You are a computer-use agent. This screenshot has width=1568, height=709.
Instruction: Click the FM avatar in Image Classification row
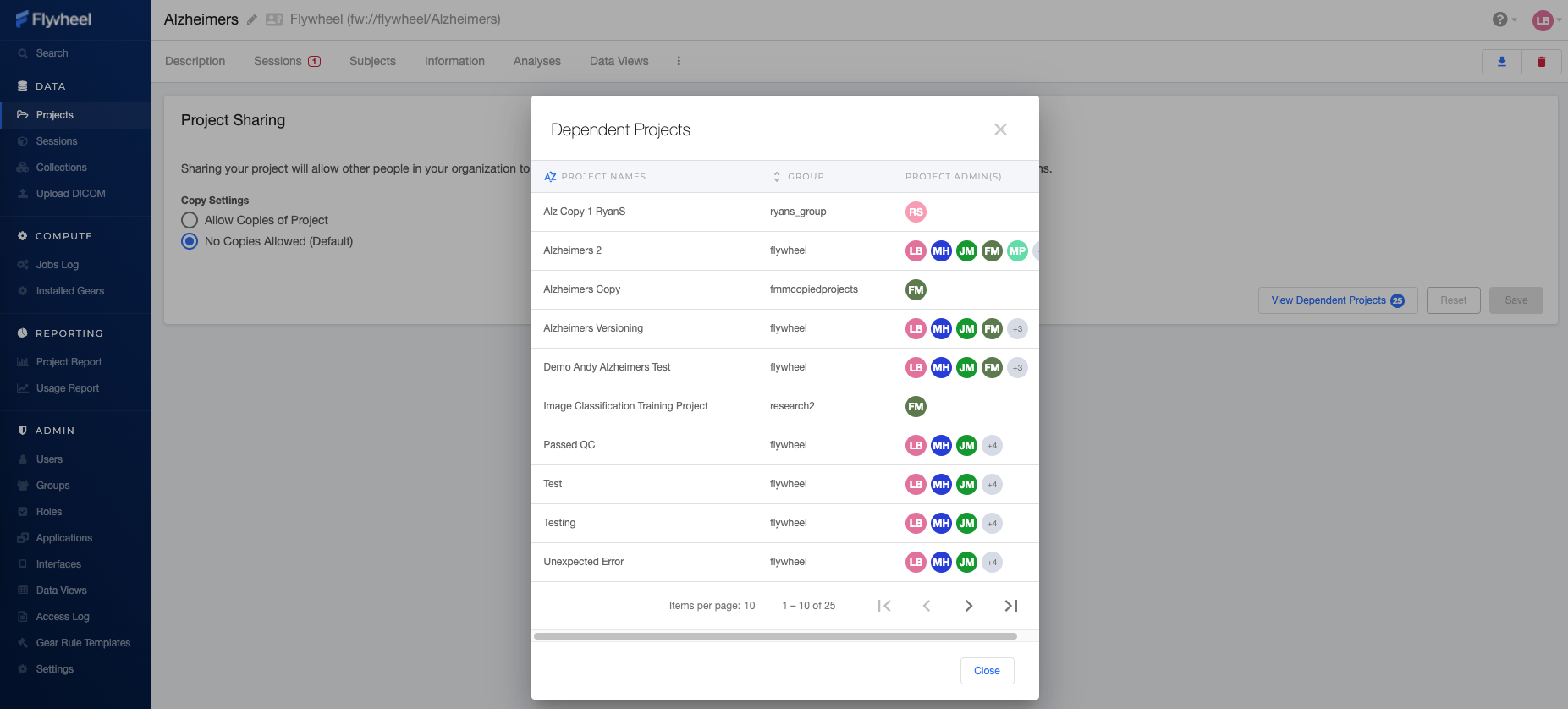coord(916,407)
